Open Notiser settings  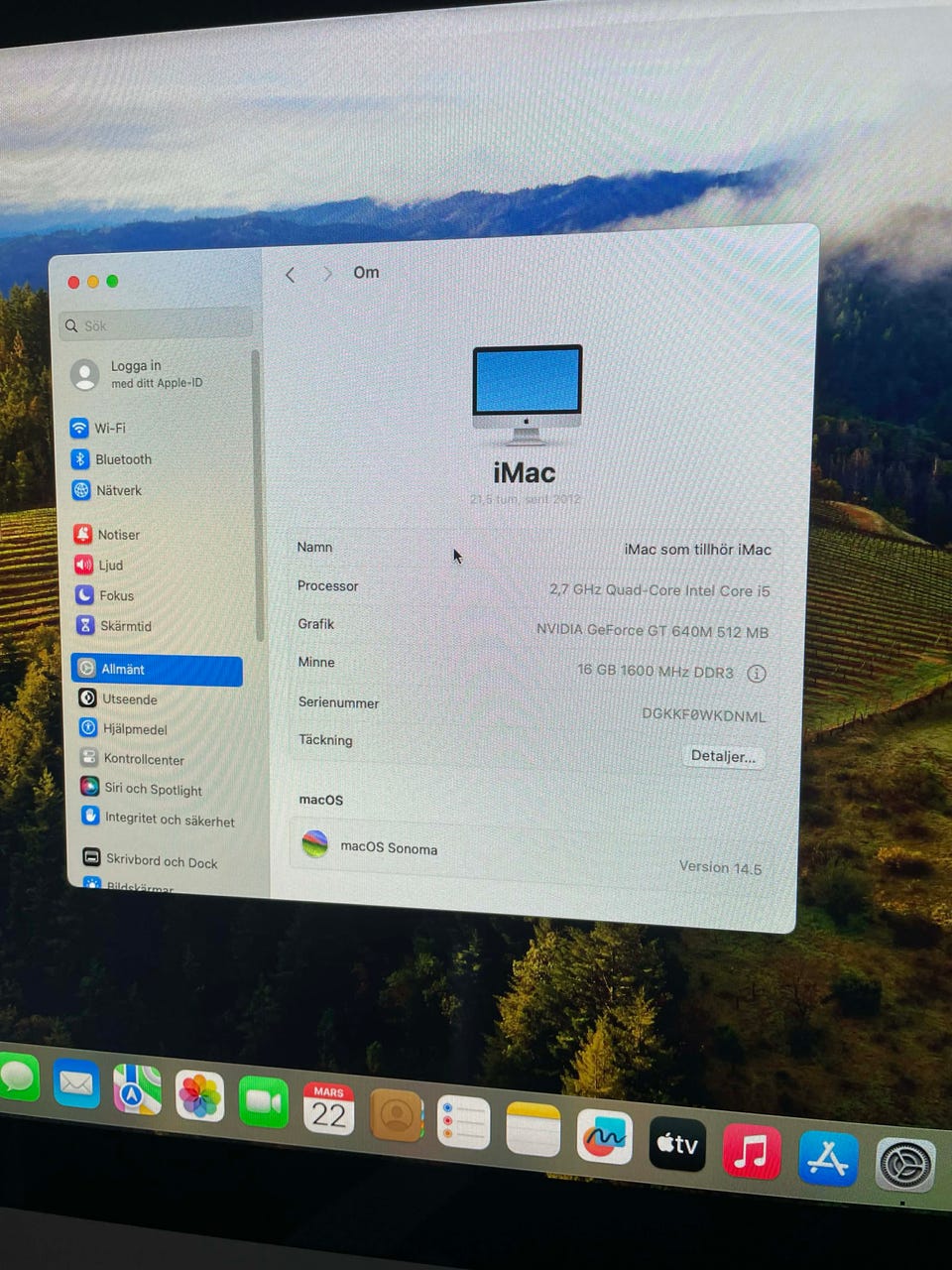(107, 534)
